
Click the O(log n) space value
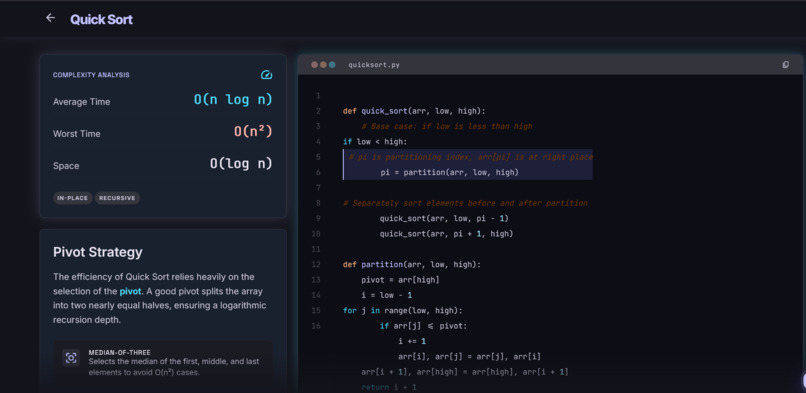241,164
